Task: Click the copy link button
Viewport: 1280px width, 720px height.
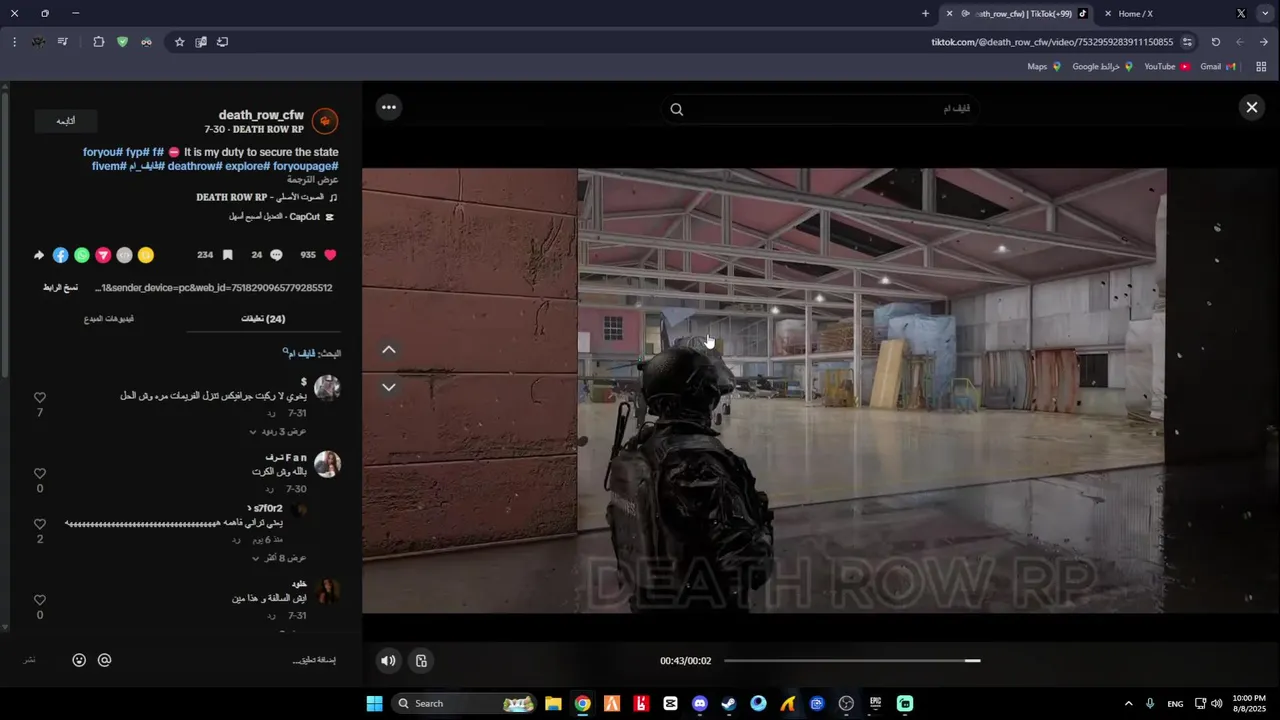Action: [x=61, y=287]
